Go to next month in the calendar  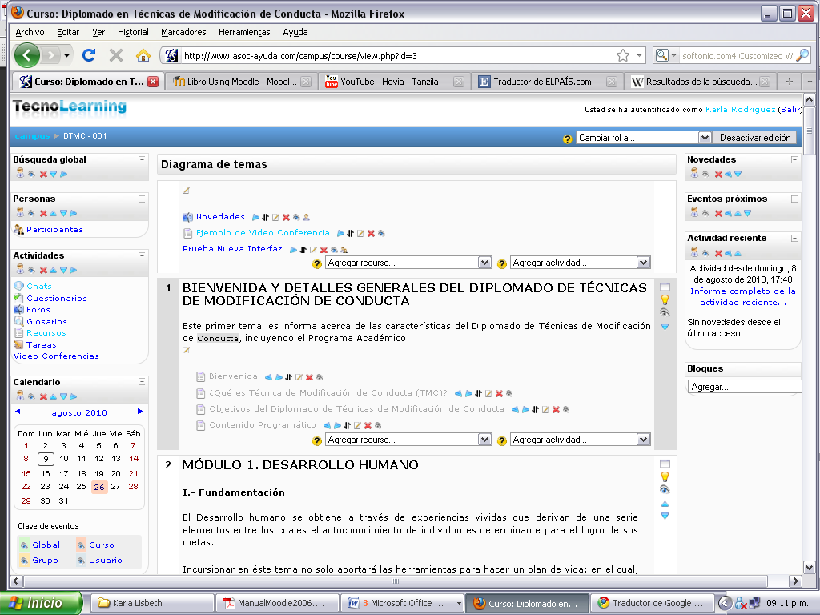tap(140, 411)
